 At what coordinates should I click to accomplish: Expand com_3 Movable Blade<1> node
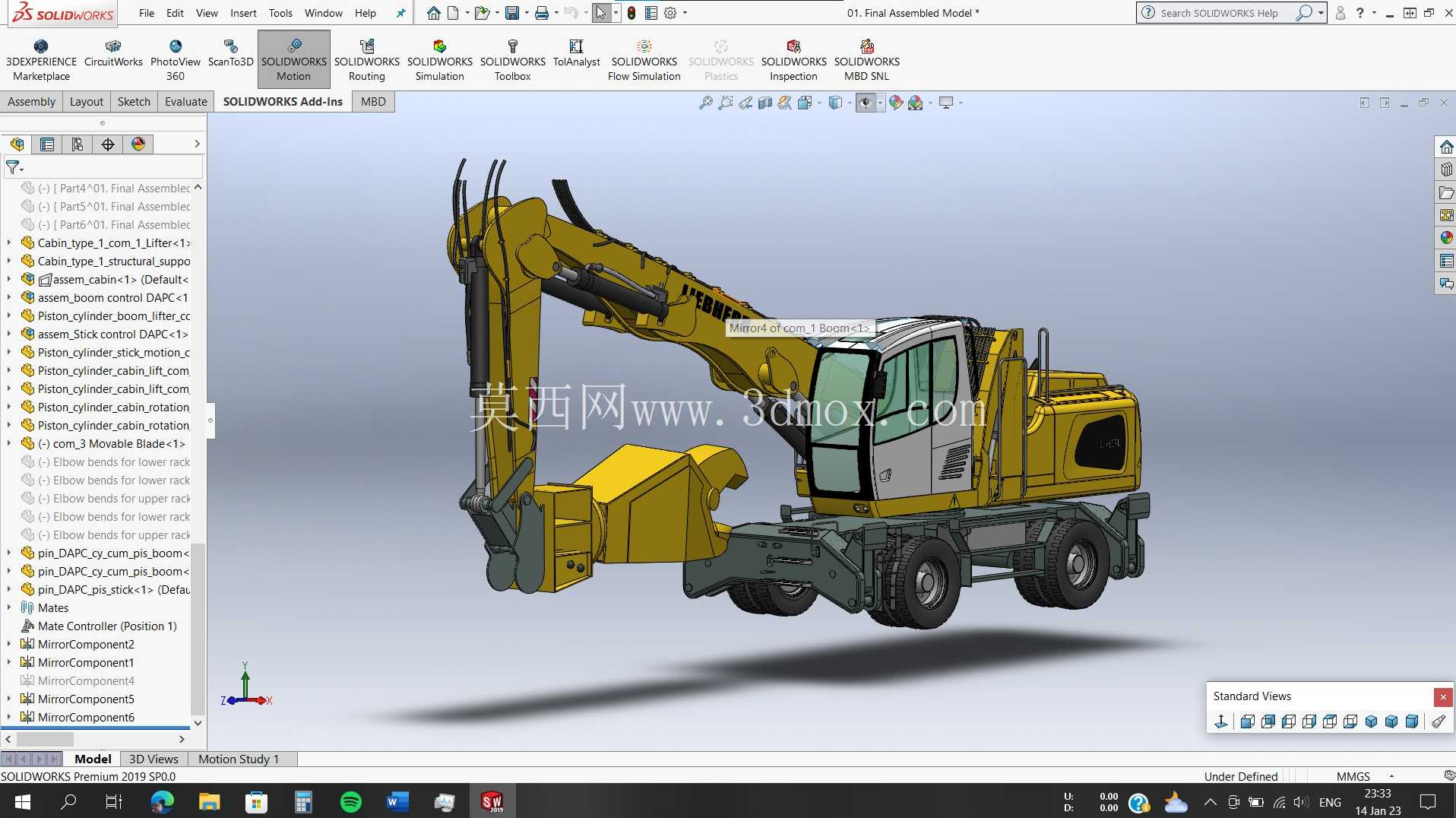tap(9, 443)
